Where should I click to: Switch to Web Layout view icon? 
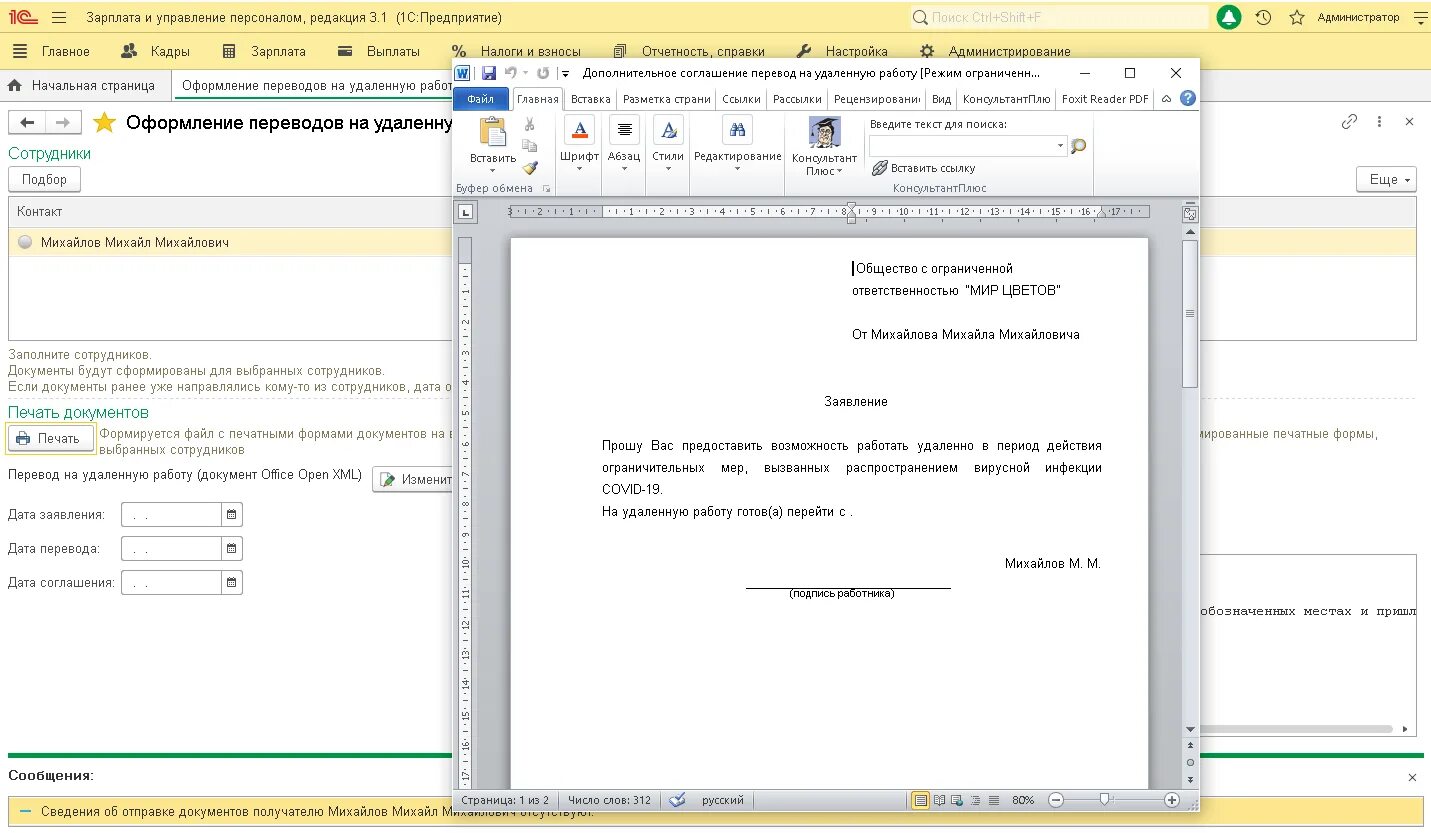tap(957, 800)
